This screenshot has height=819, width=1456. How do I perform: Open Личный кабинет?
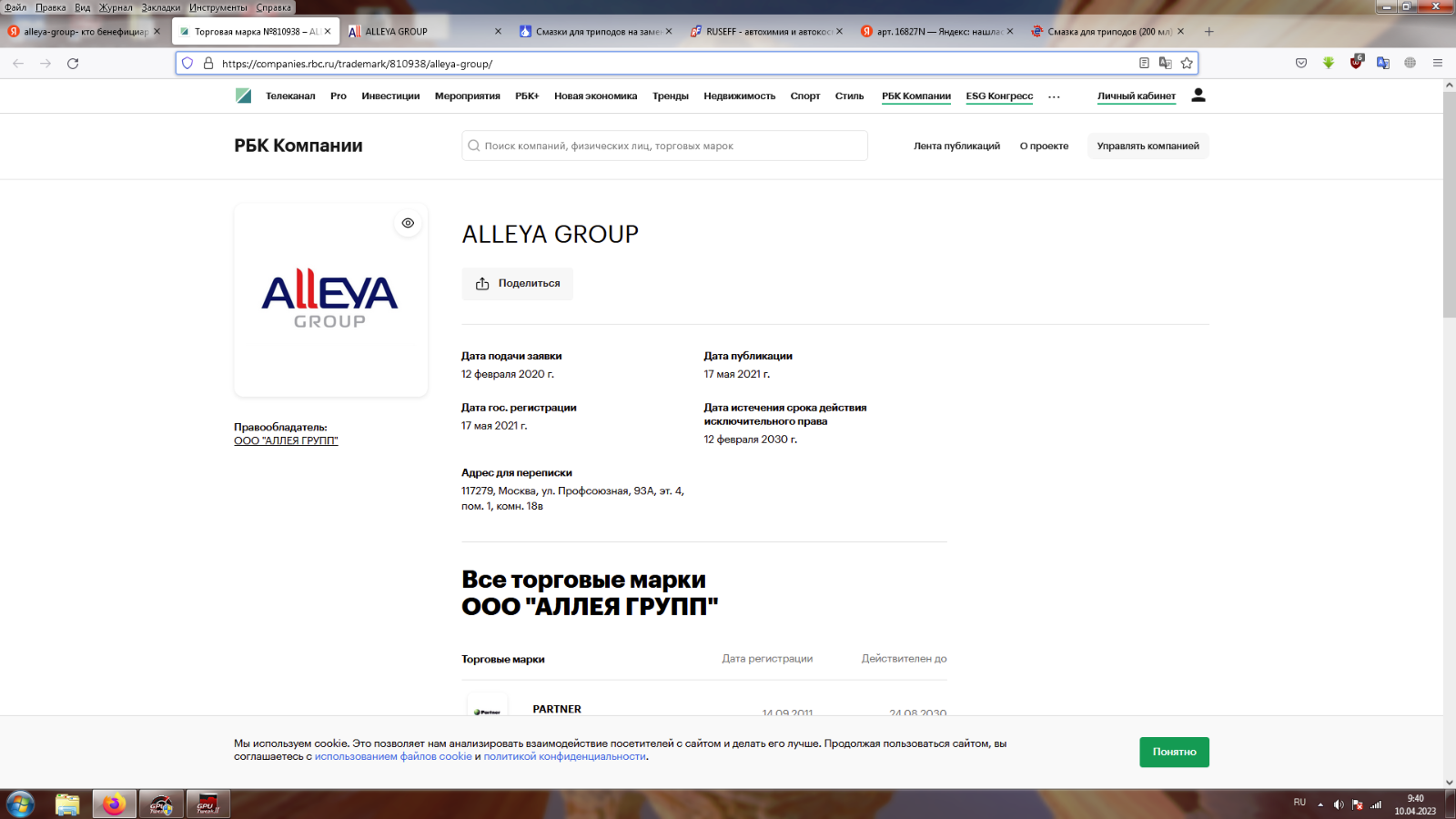pyautogui.click(x=1137, y=96)
